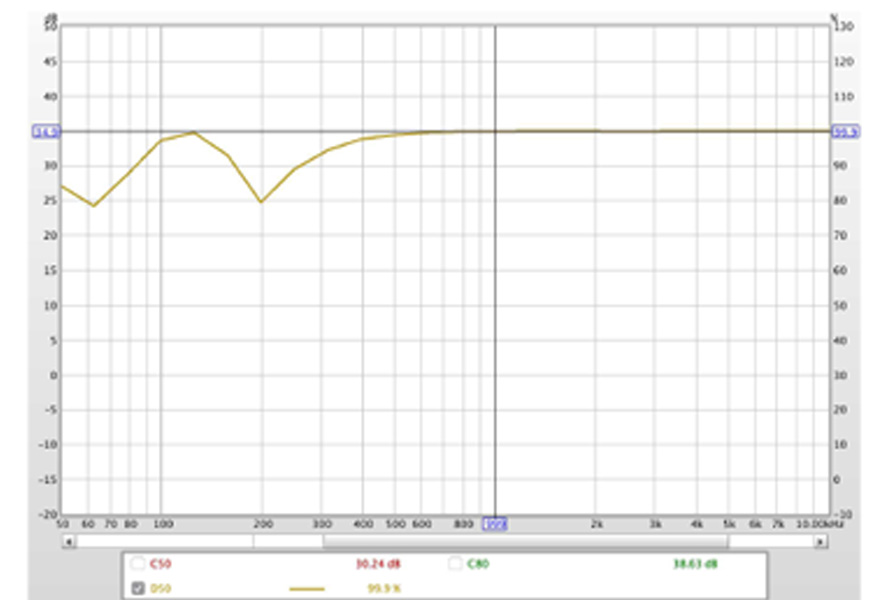Viewport: 880px width, 600px height.
Task: Enable the C50 trace checkbox
Action: point(137,564)
